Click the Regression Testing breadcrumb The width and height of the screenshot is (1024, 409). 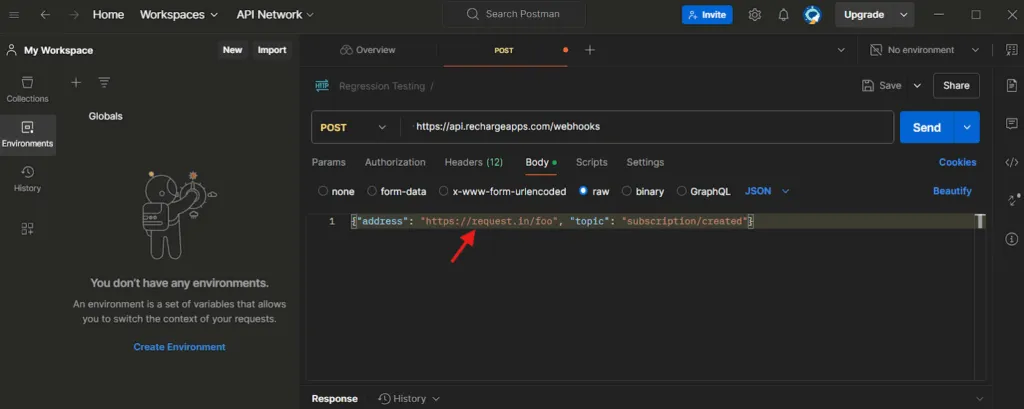pyautogui.click(x=382, y=86)
